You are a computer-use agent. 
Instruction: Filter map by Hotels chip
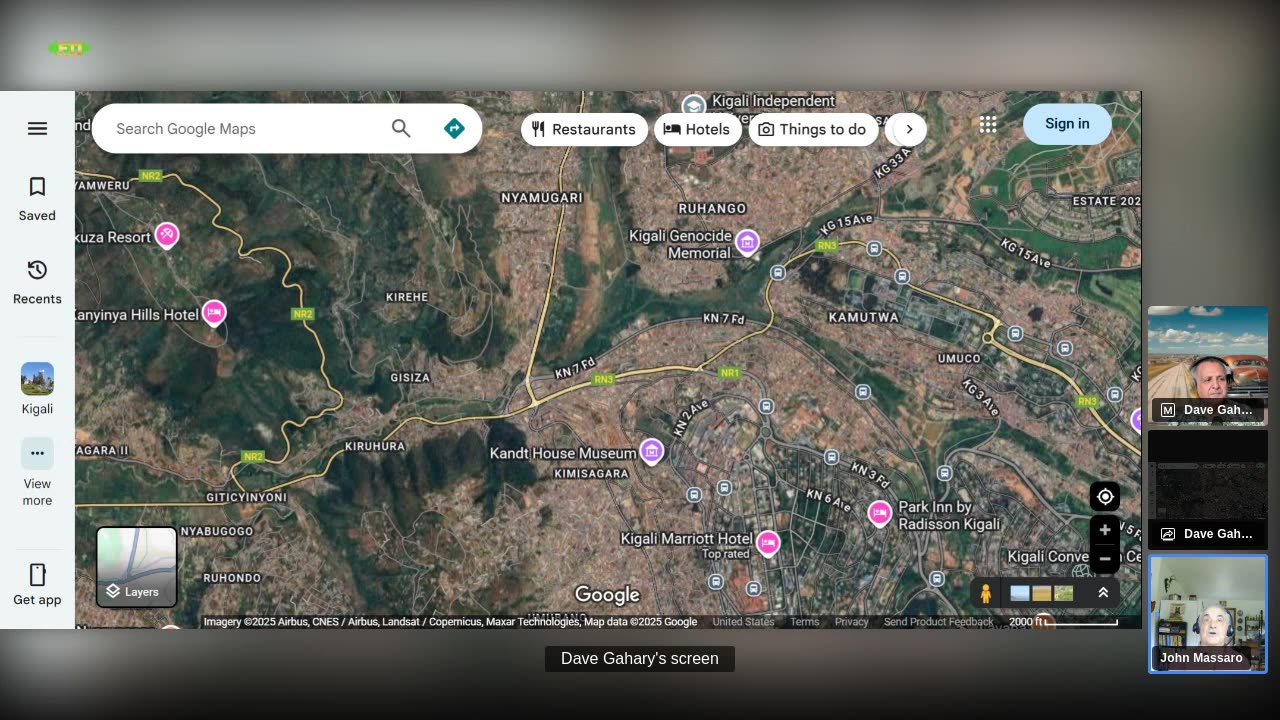[697, 129]
